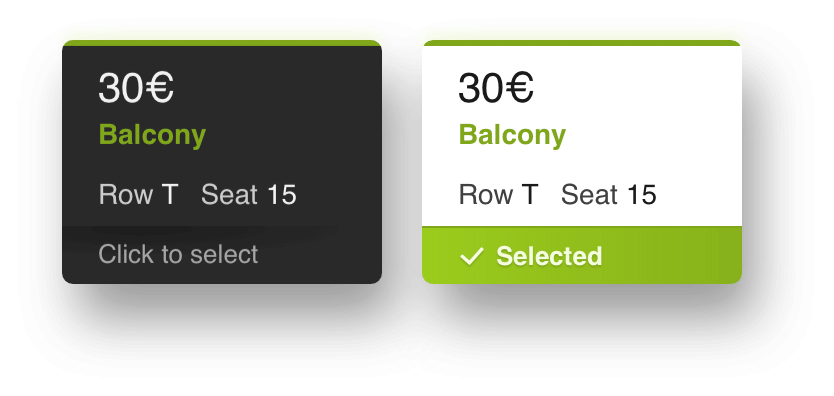Click "Row T" text on white card

point(498,195)
